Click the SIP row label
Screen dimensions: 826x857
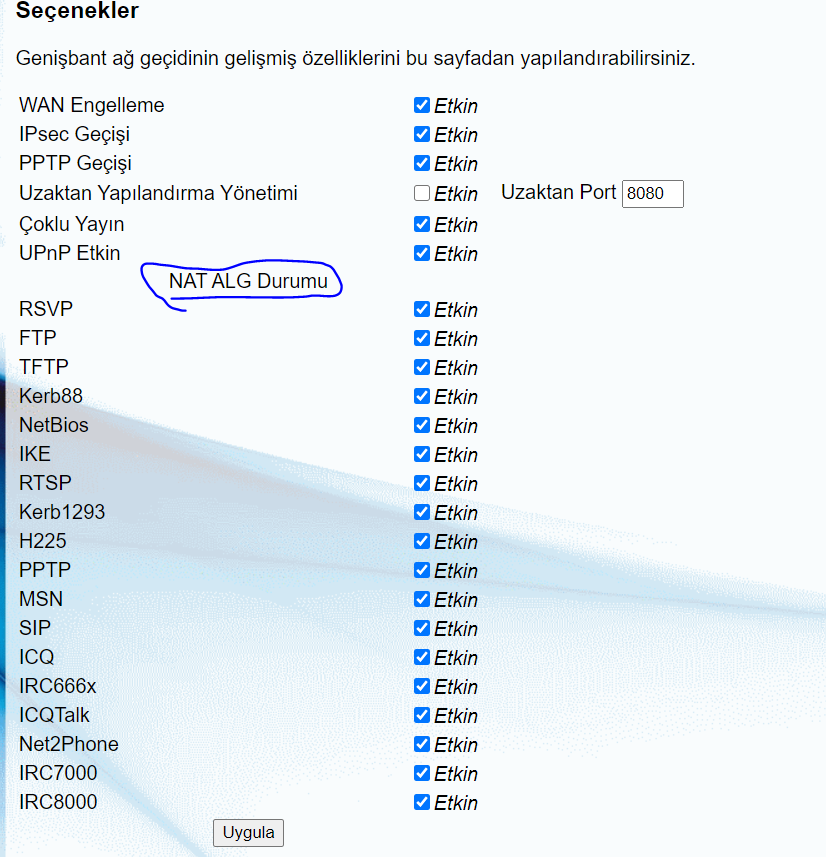pos(34,627)
